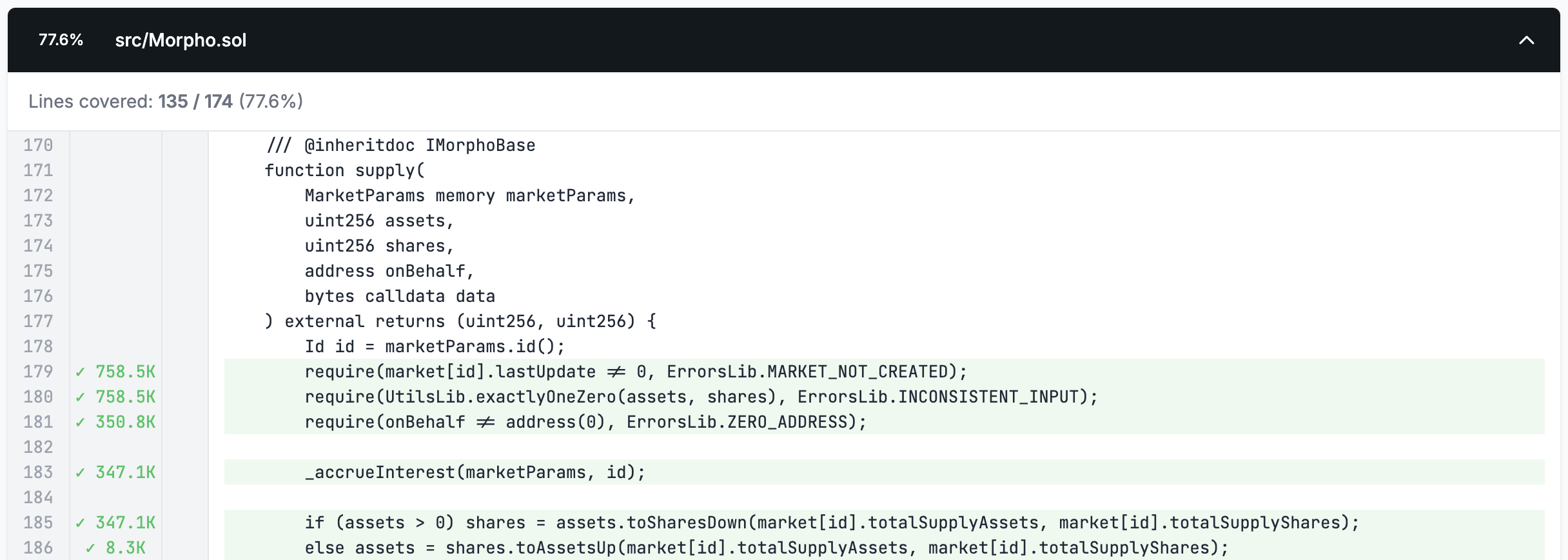Collapse the src/Morpho.sol file panel chevron
Viewport: 1568px width, 560px height.
click(x=1526, y=40)
